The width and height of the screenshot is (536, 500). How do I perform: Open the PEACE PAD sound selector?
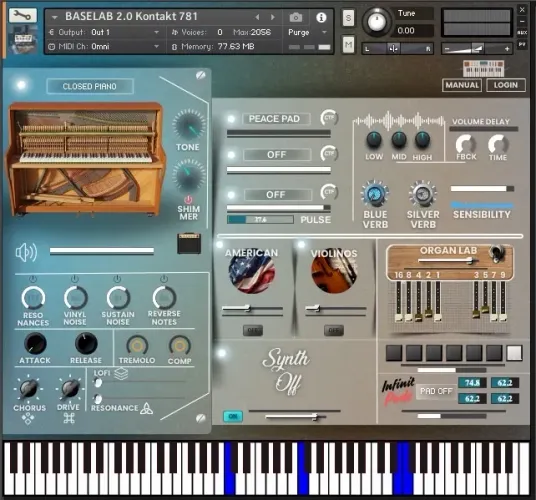pos(276,119)
